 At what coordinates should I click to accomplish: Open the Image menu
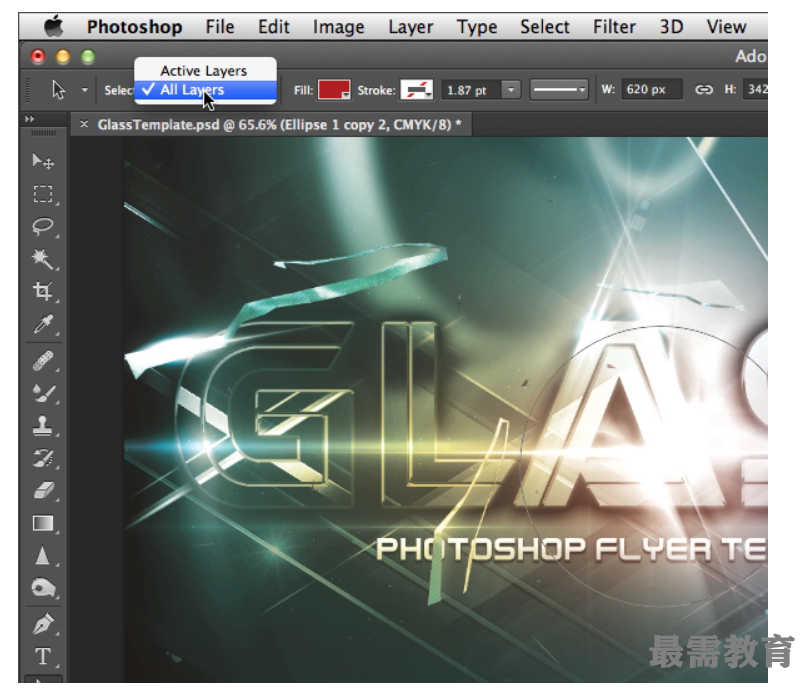click(x=339, y=27)
